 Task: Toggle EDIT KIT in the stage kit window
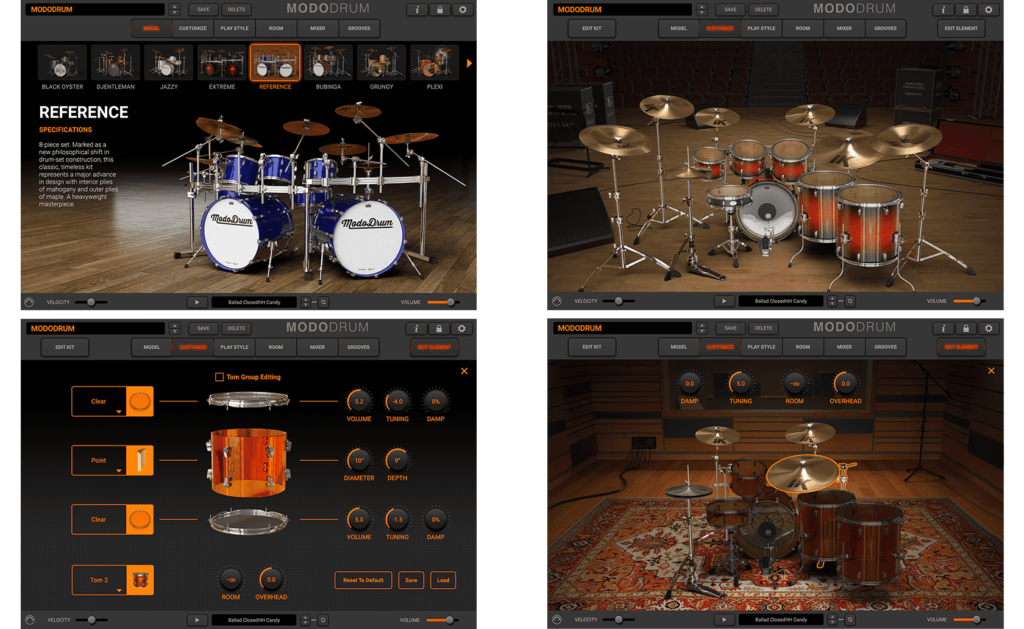592,28
